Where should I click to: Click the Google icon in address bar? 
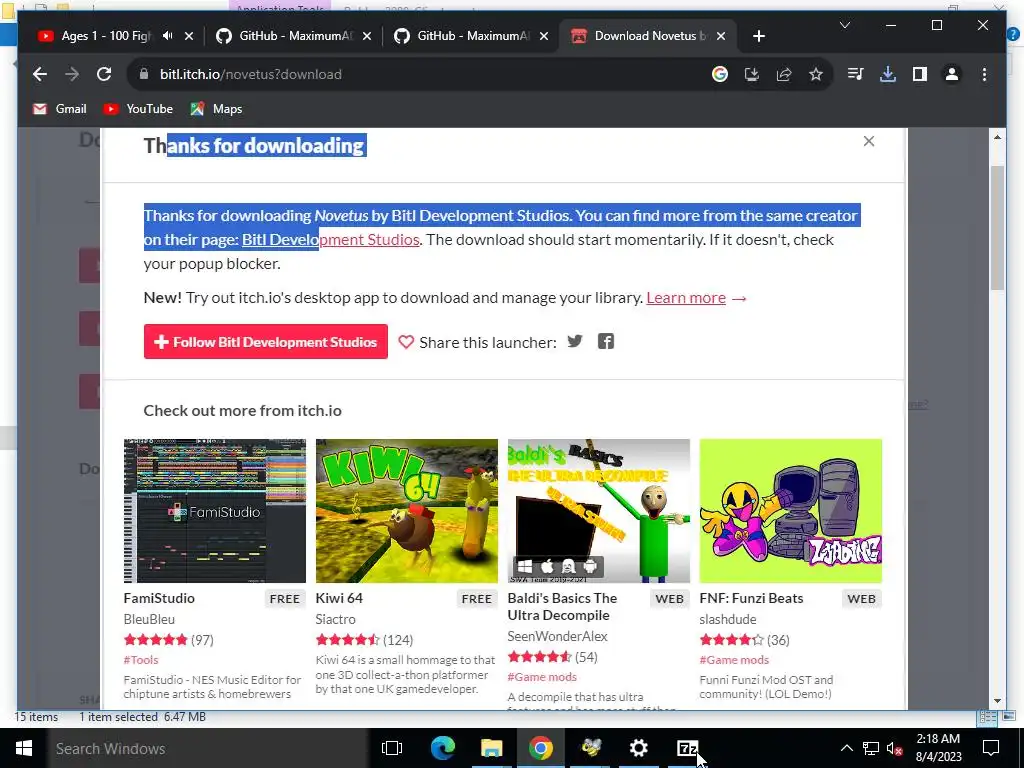tap(720, 74)
